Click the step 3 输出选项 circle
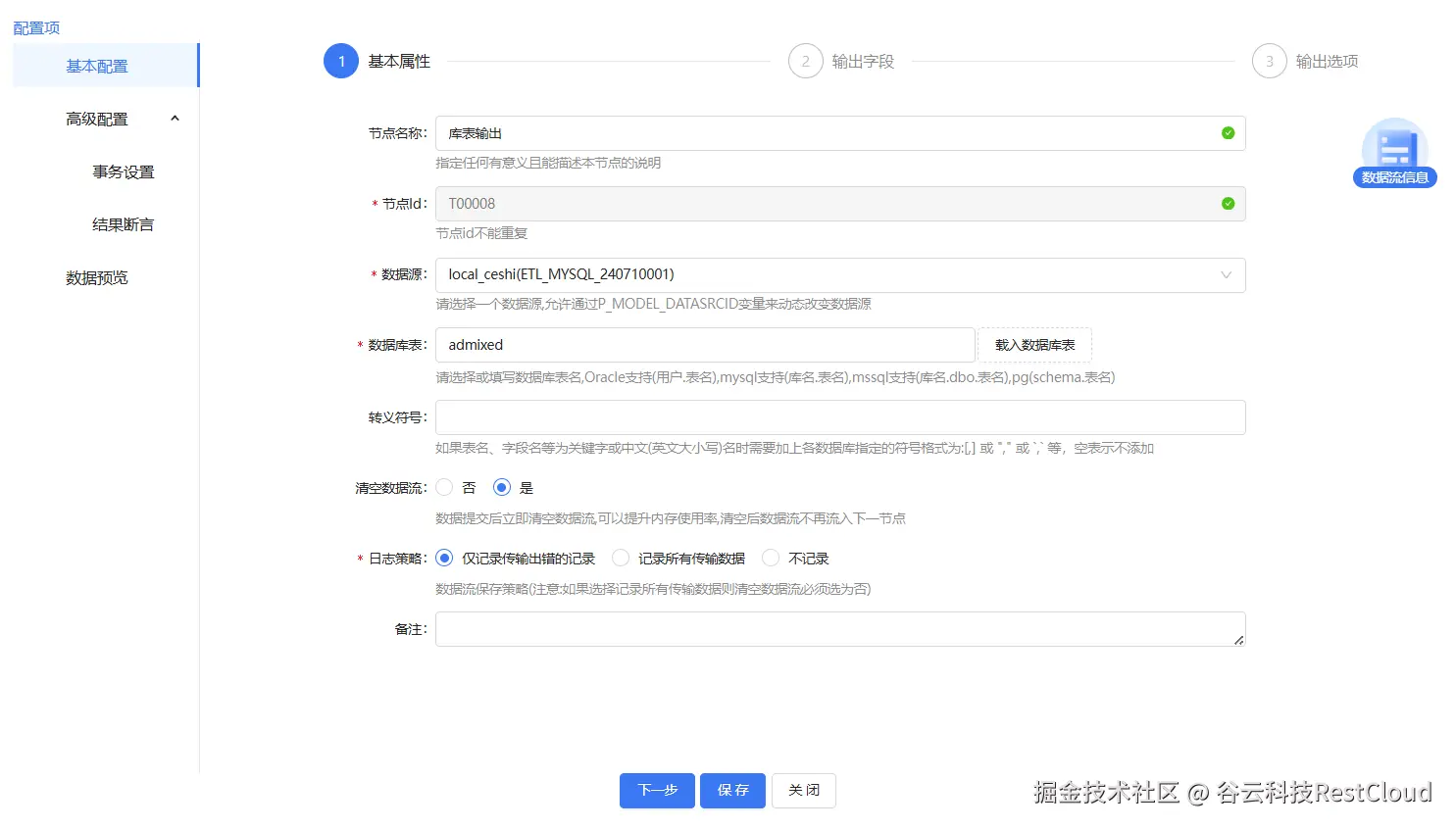Viewport: 1456px width, 829px height. pyautogui.click(x=1269, y=61)
